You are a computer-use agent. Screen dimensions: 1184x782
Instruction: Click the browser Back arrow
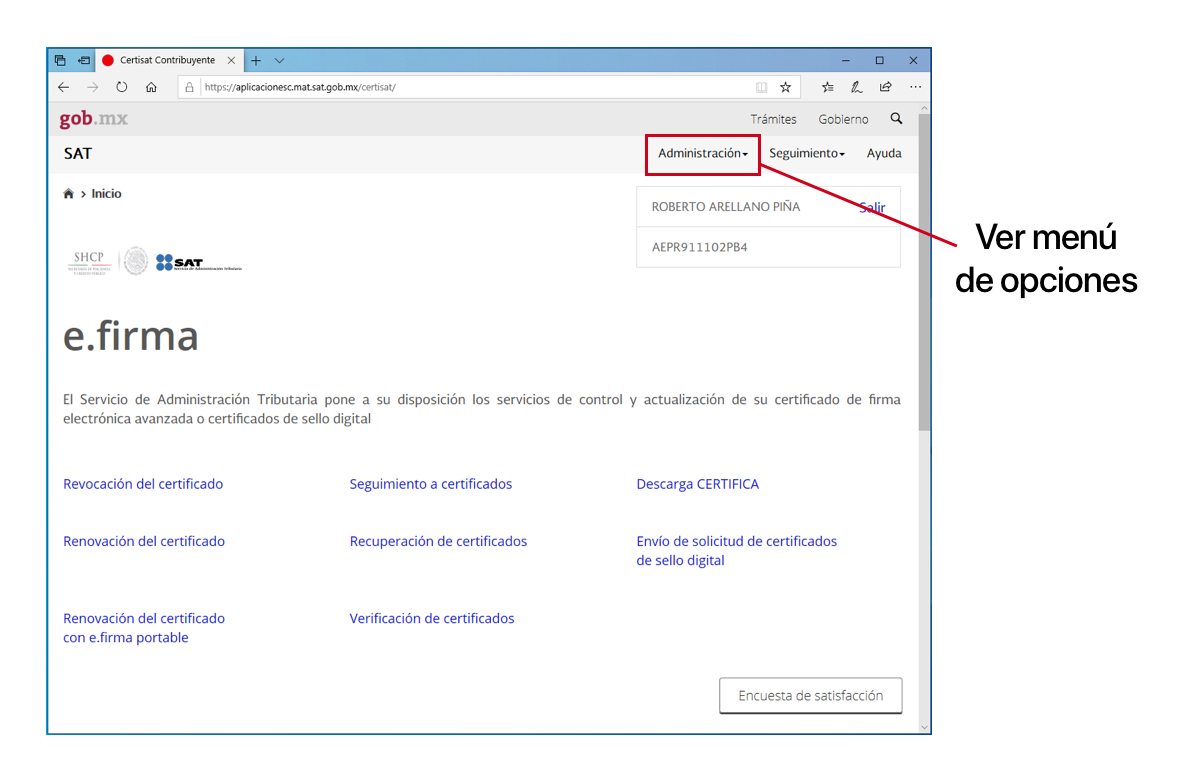click(63, 88)
